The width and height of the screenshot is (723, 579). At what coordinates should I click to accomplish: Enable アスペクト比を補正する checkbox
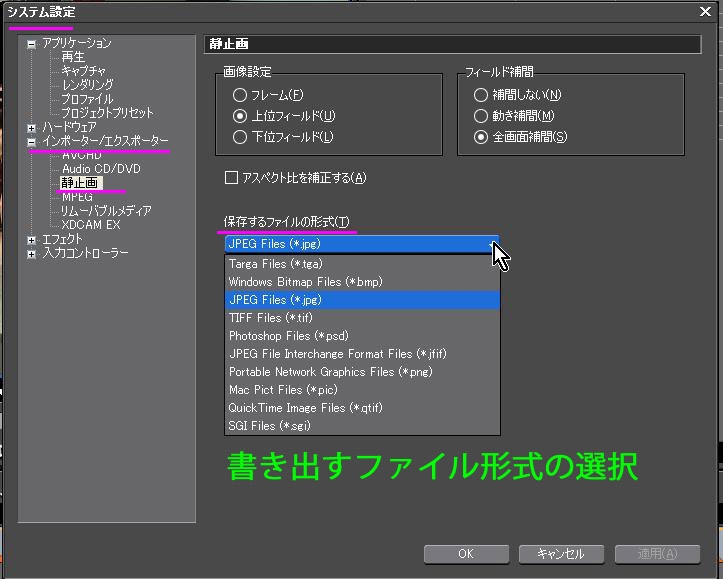click(232, 178)
